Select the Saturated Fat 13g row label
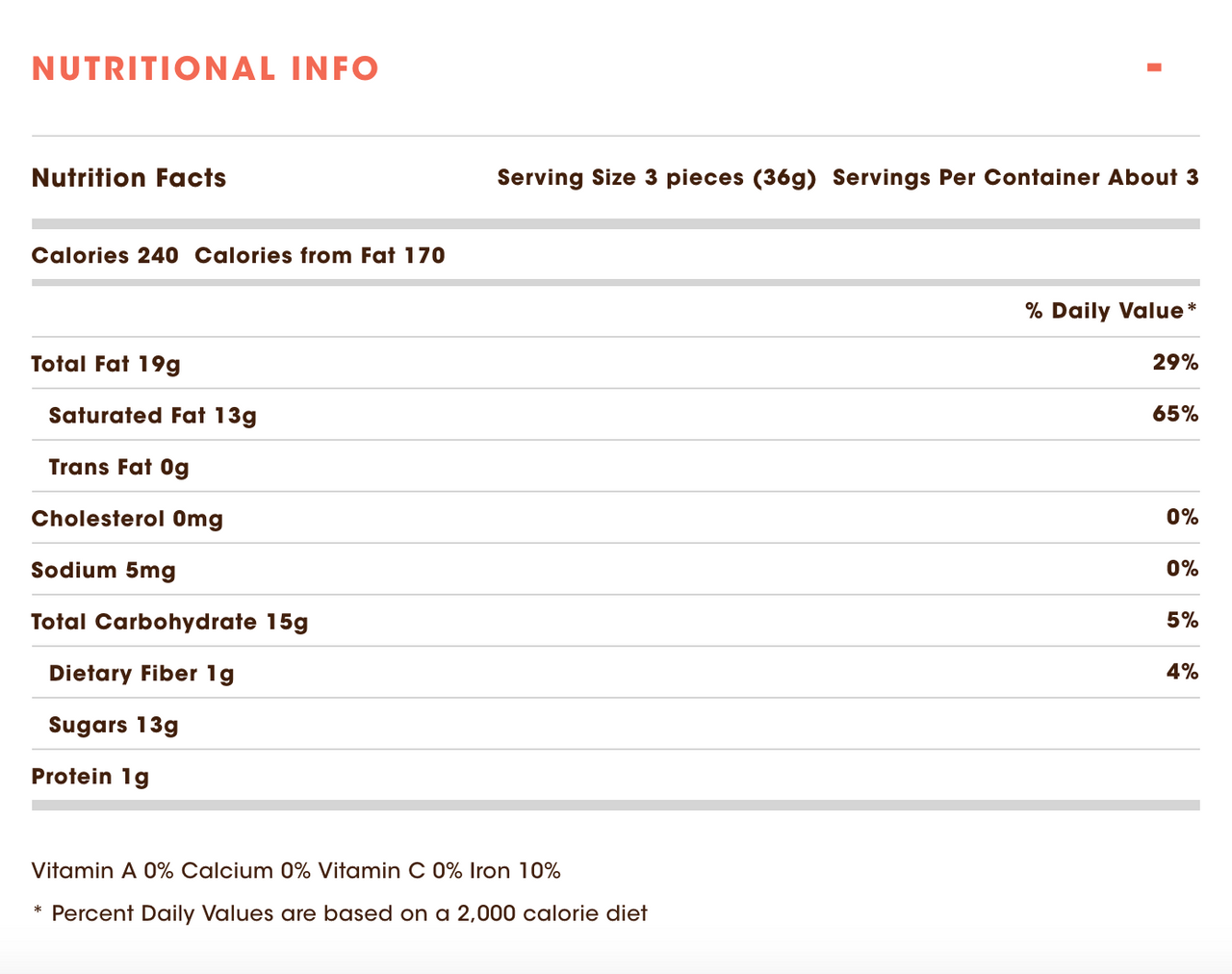Screen dimensions: 1232x974 click(152, 416)
